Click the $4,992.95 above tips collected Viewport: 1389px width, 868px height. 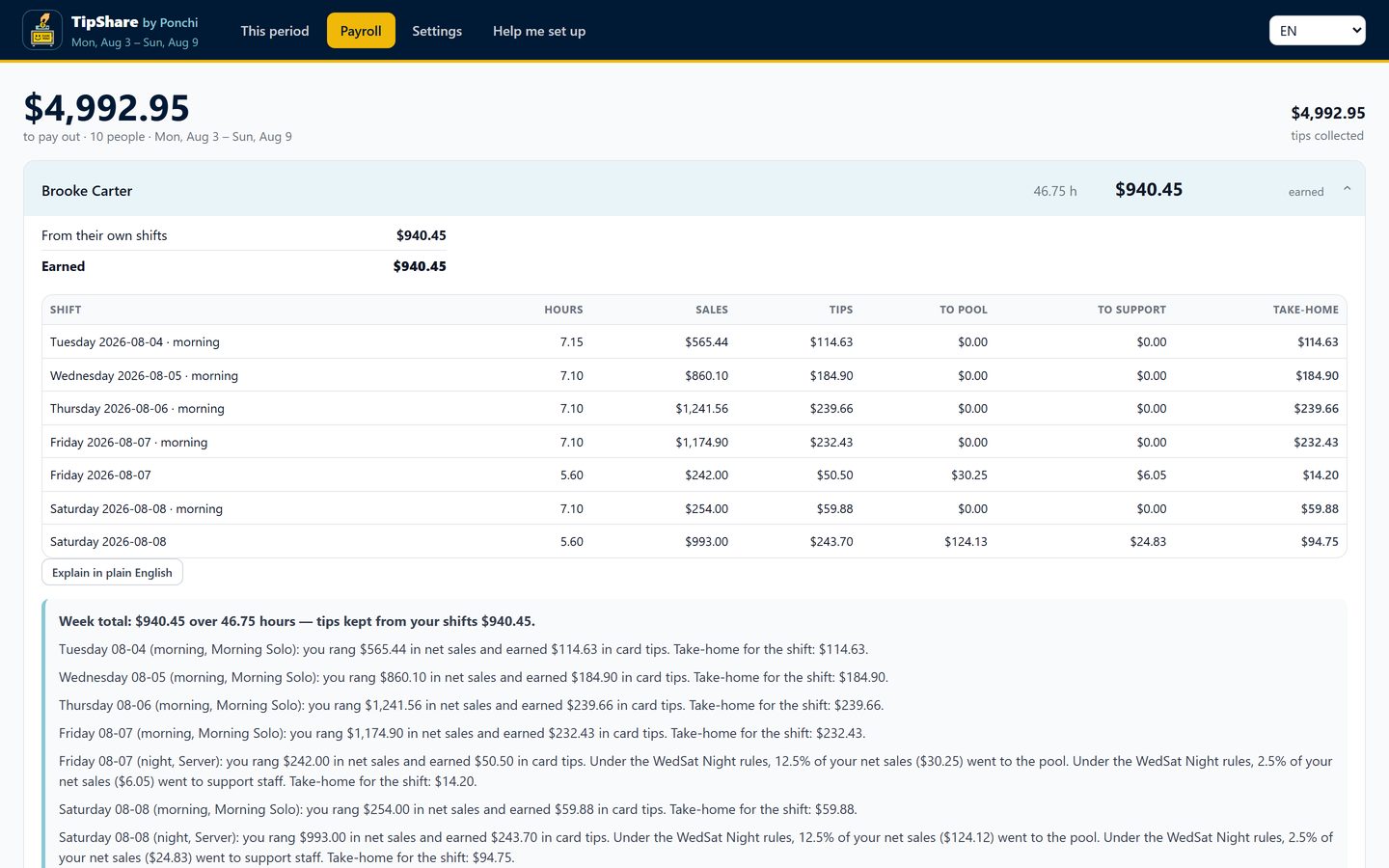pos(1328,113)
